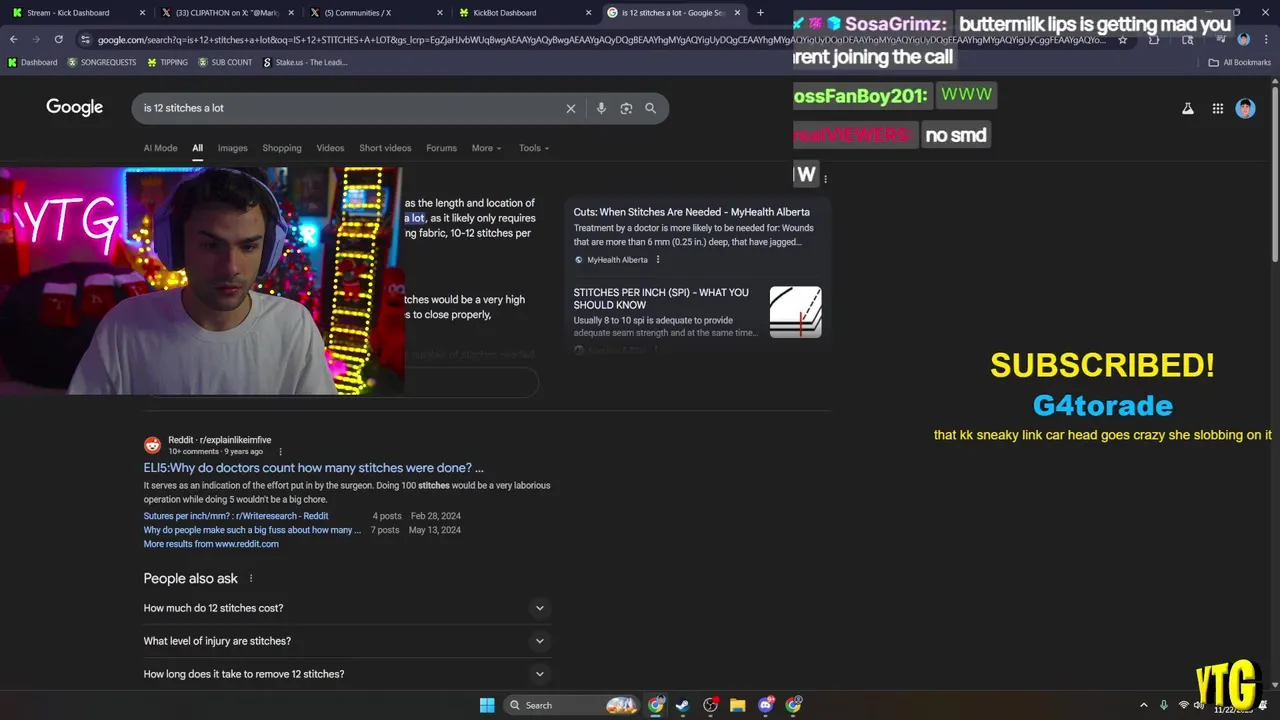The height and width of the screenshot is (720, 1280).
Task: Open 'Cuts: When Stitches Are Needed' result
Action: tap(691, 212)
